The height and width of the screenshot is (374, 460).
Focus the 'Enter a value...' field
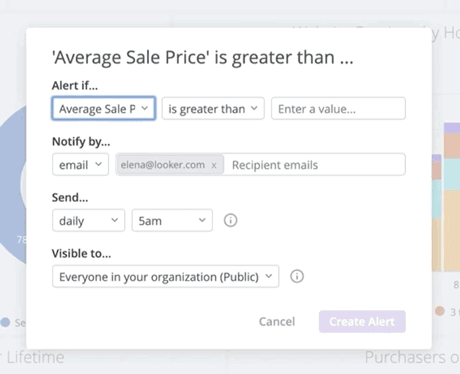click(x=338, y=108)
